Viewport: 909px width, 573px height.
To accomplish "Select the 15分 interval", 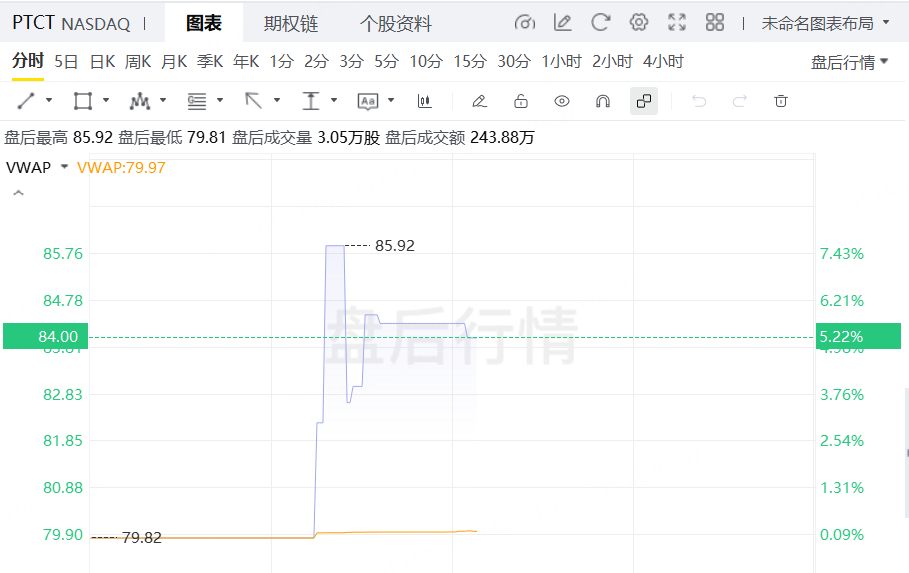I will point(470,61).
